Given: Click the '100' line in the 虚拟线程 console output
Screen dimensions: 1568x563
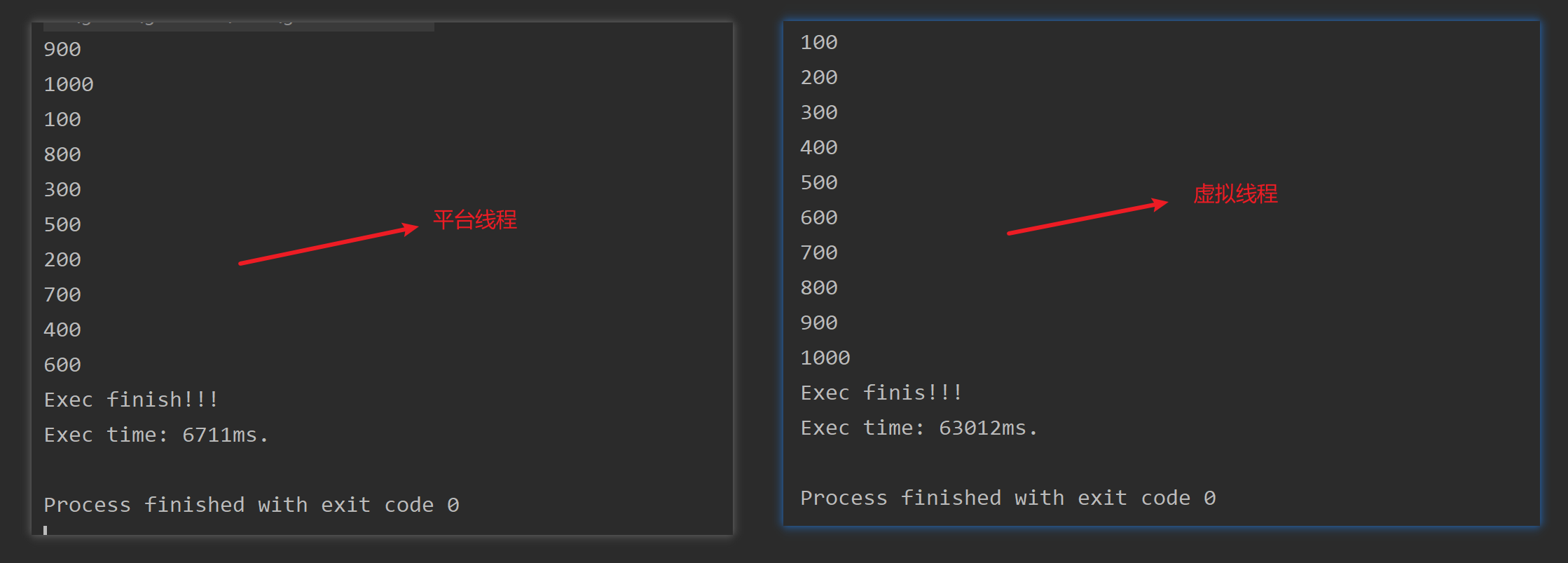Looking at the screenshot, I should click(819, 43).
